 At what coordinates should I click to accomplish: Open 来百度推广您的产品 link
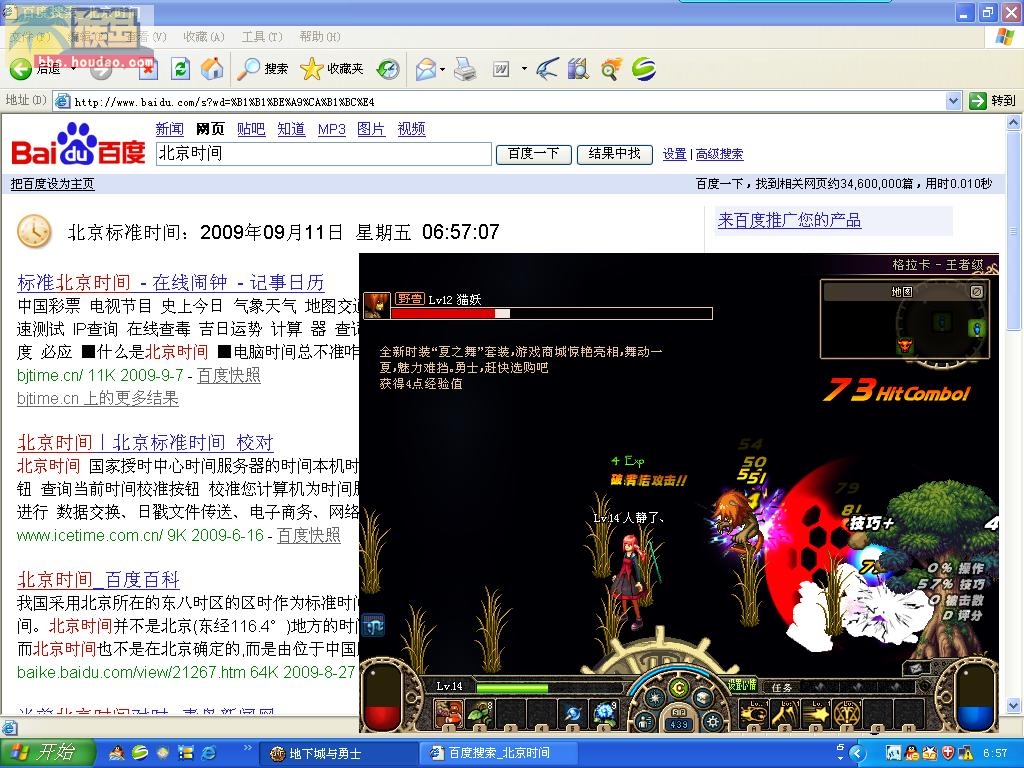[789, 221]
